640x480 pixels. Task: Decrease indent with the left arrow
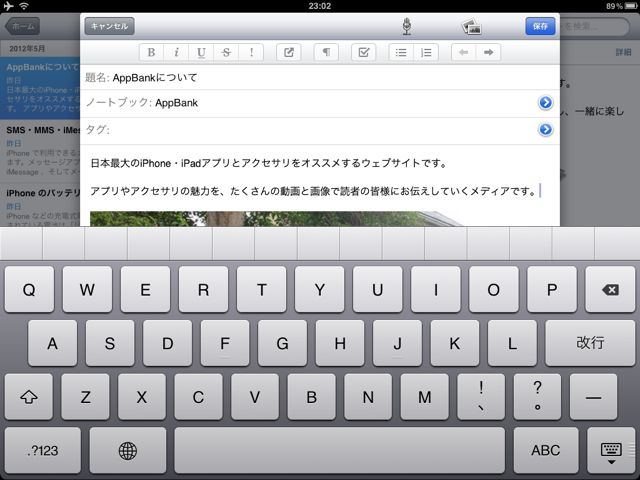coord(464,52)
